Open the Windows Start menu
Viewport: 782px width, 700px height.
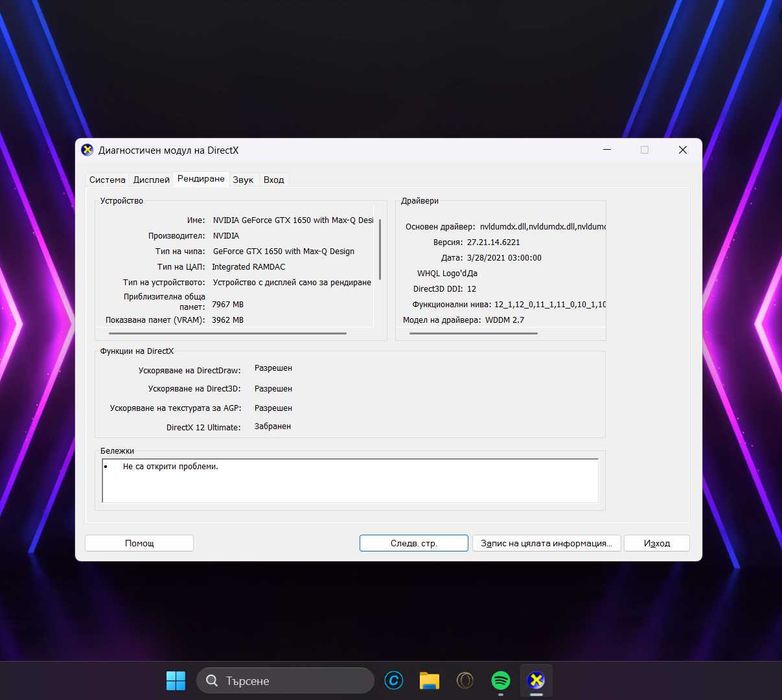(176, 681)
